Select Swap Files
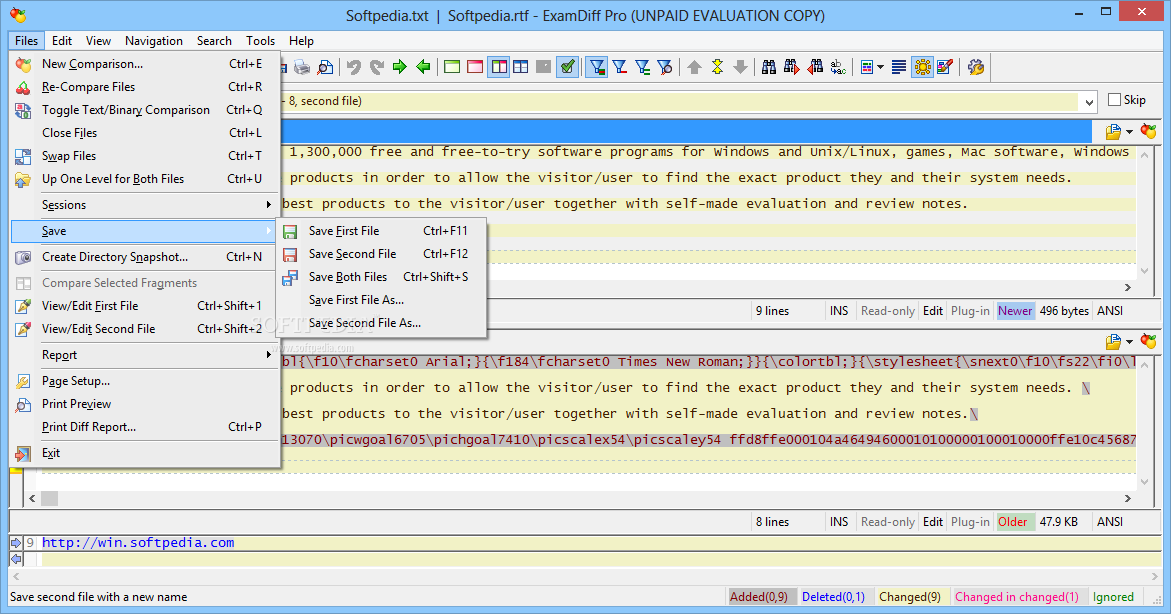This screenshot has width=1171, height=614. click(x=146, y=156)
